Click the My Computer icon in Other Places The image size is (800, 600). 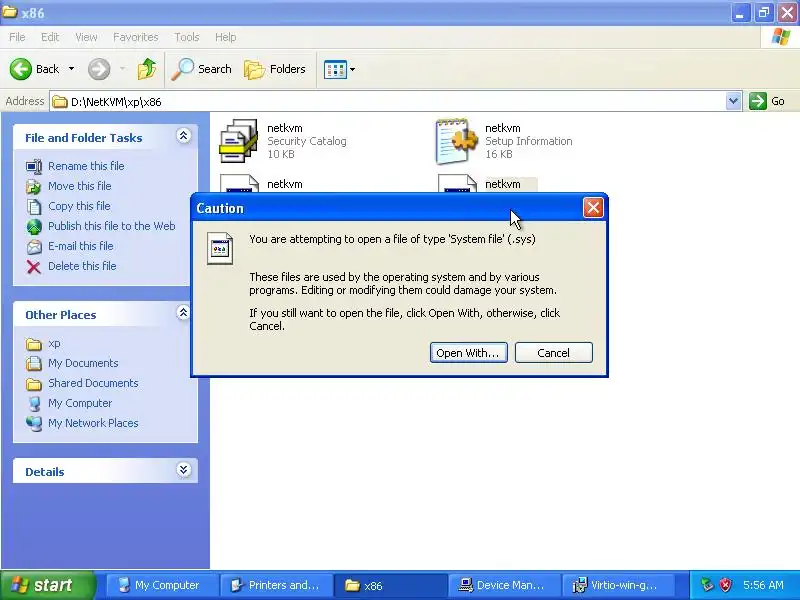point(34,403)
